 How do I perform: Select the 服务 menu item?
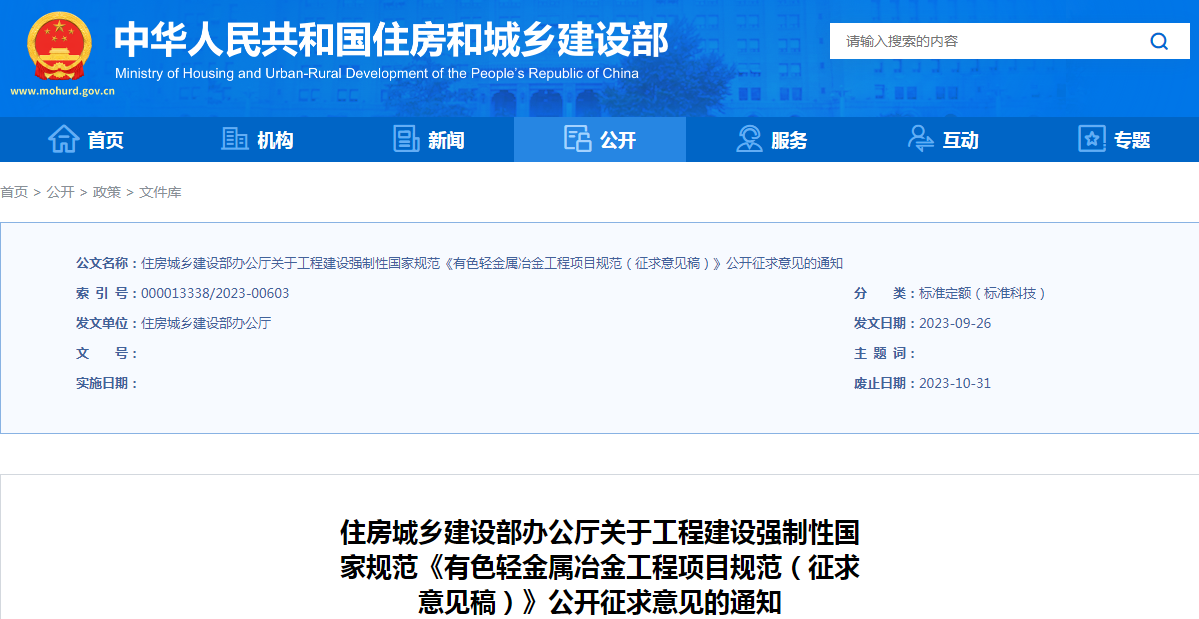(x=789, y=141)
